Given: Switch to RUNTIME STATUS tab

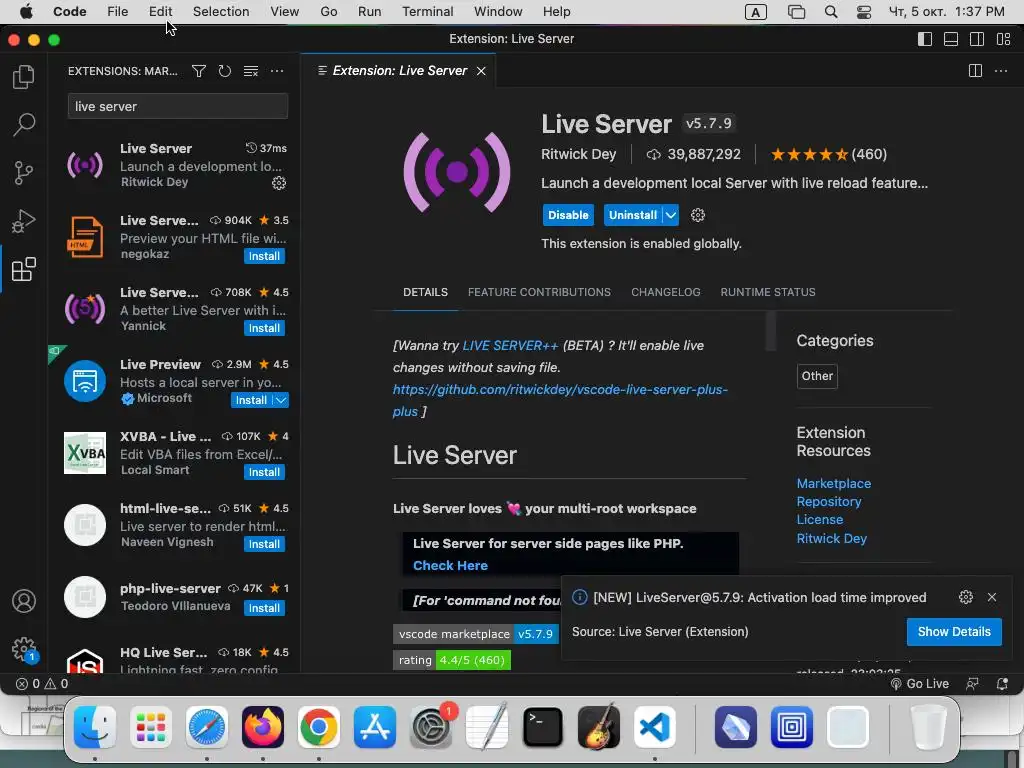Looking at the screenshot, I should click(x=767, y=292).
